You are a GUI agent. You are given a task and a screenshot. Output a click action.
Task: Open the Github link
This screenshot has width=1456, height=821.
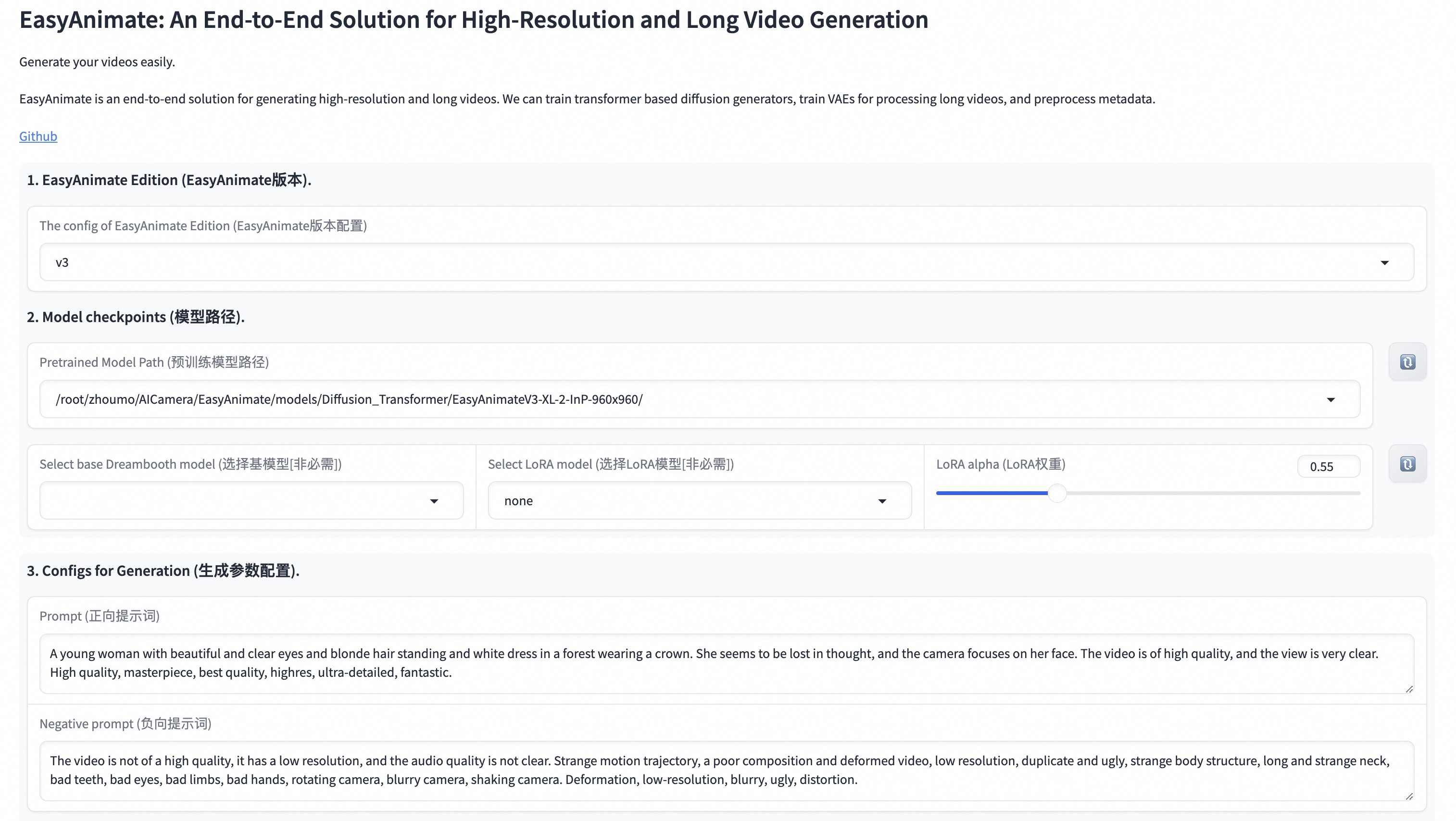pos(38,136)
